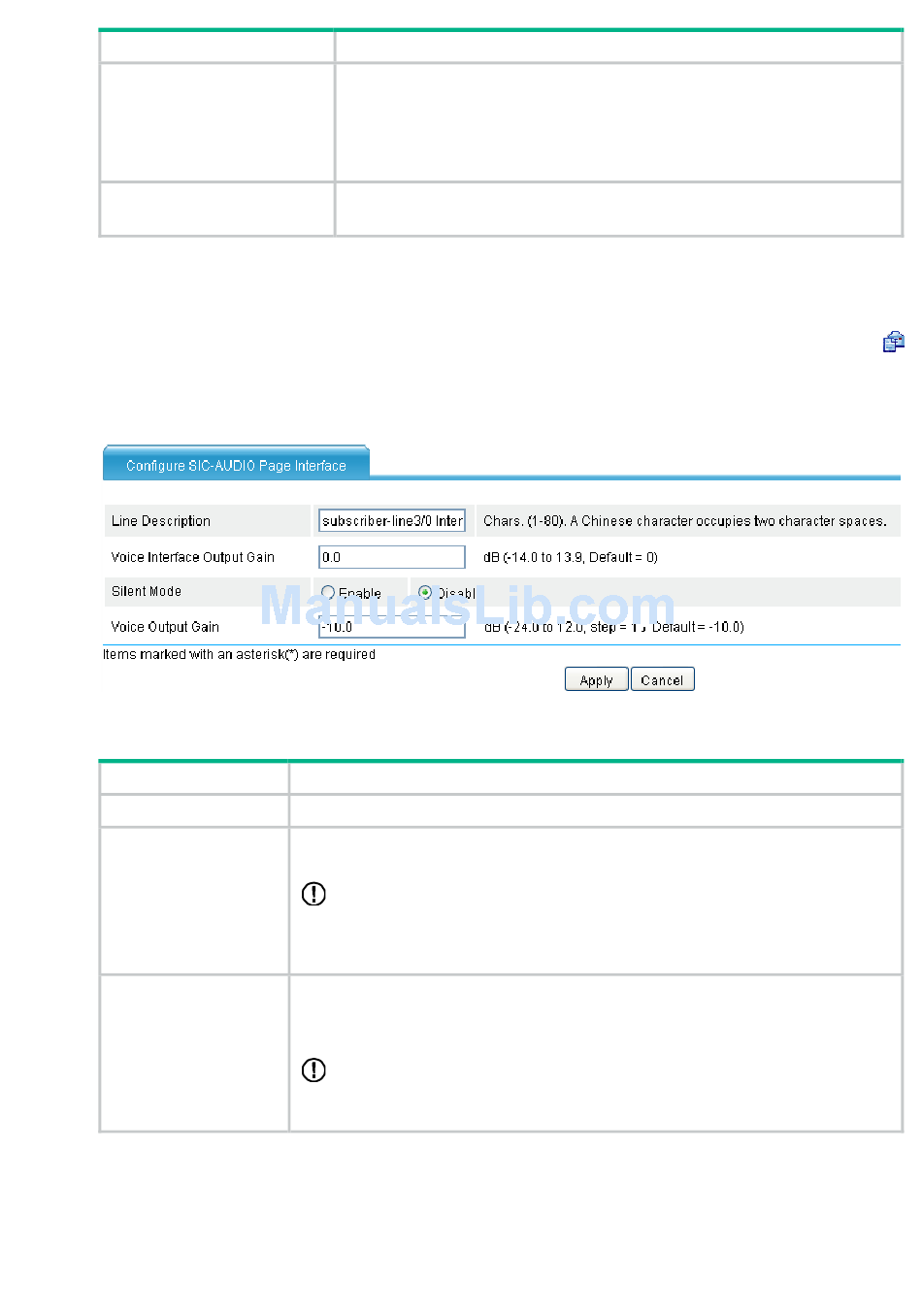Click the -24.0 to 12.0 dB range hint
This screenshot has width=922, height=1316.
(613, 627)
